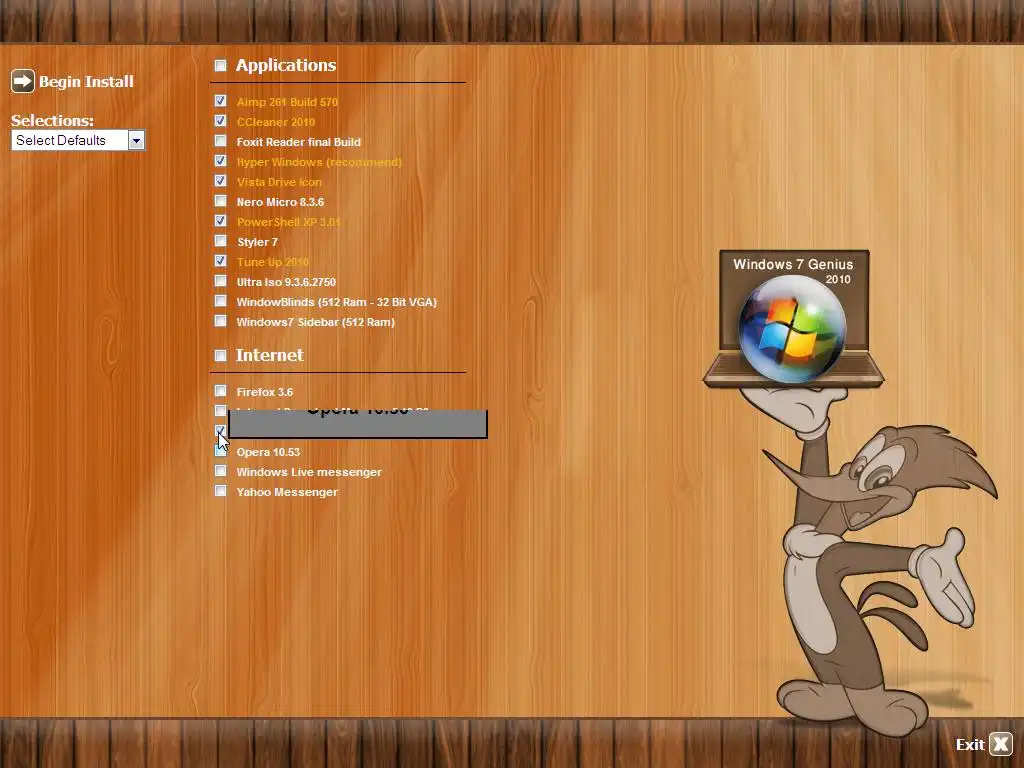Click the Begin Install arrow icon
1024x768 pixels.
click(23, 82)
